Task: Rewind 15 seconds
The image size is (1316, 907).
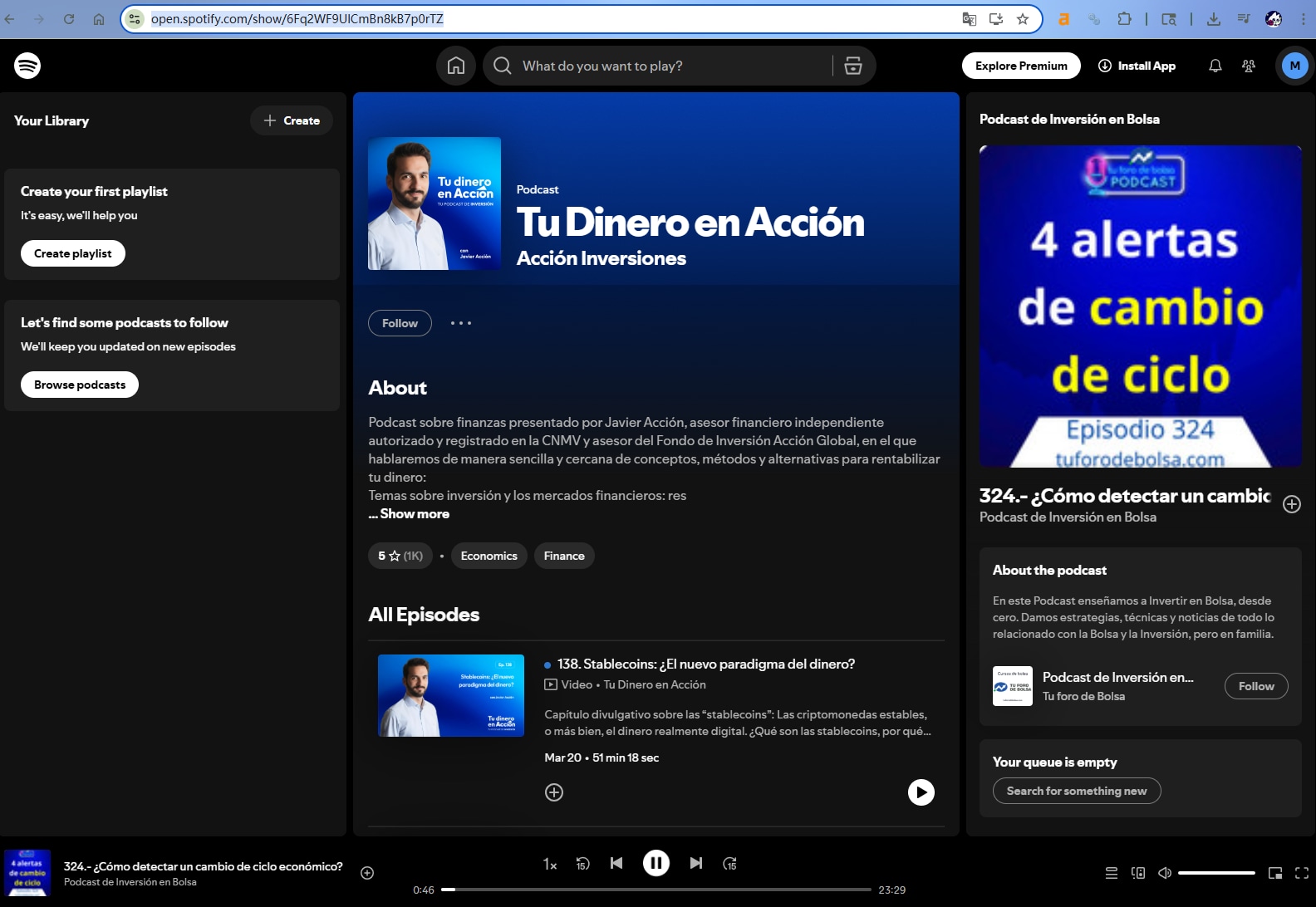Action: click(583, 864)
